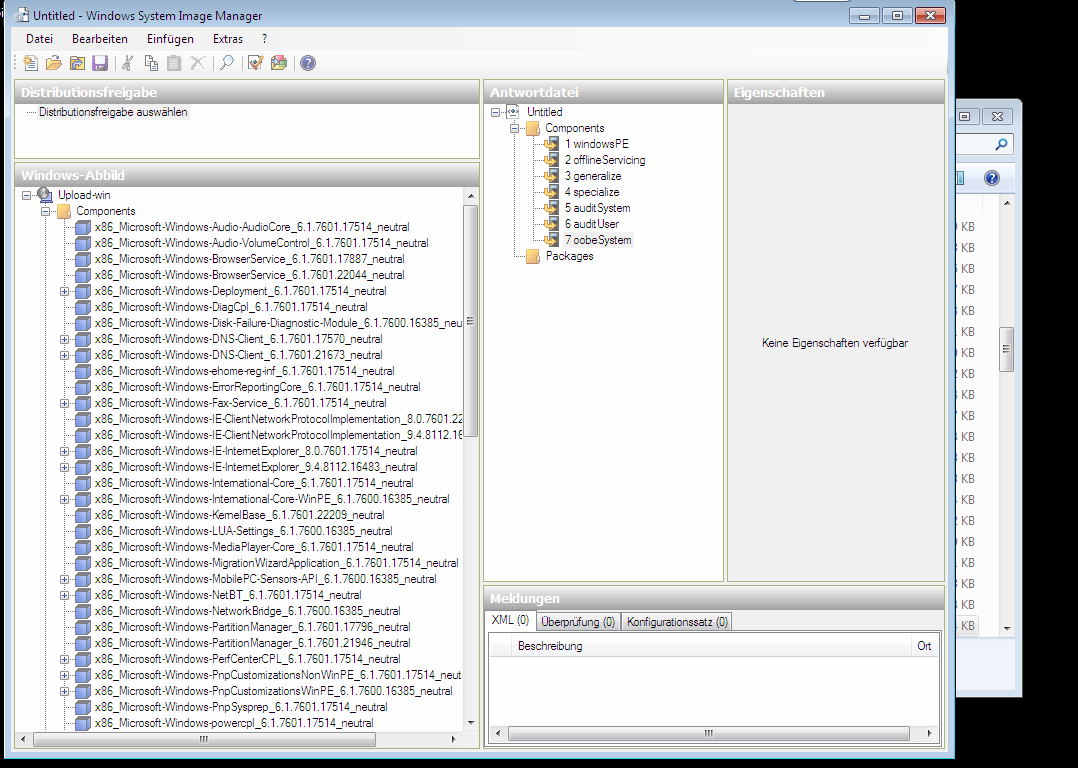Expand the PerfCenterCPL component node

(65, 659)
